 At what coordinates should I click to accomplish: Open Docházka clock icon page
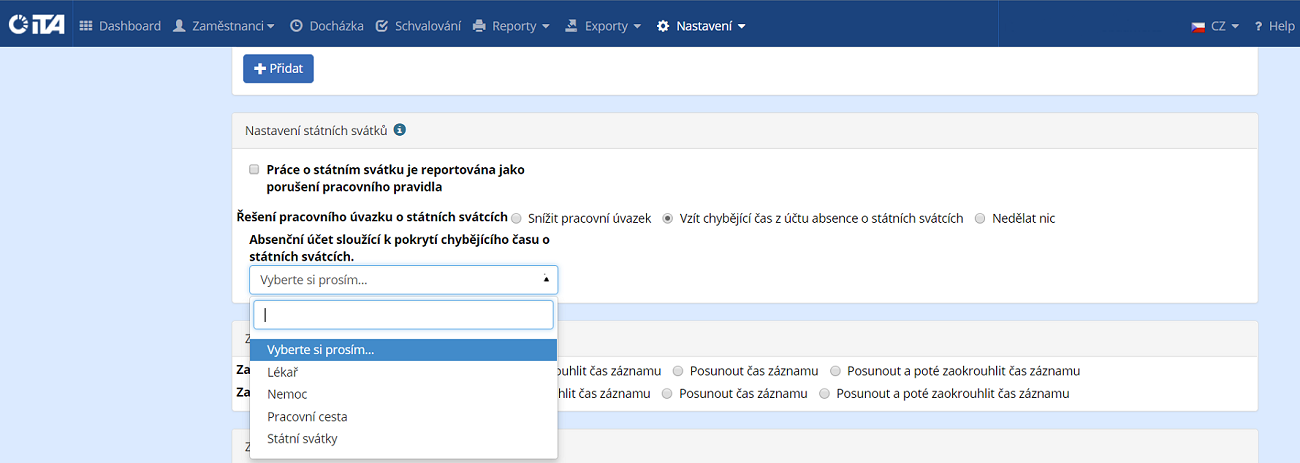(296, 26)
